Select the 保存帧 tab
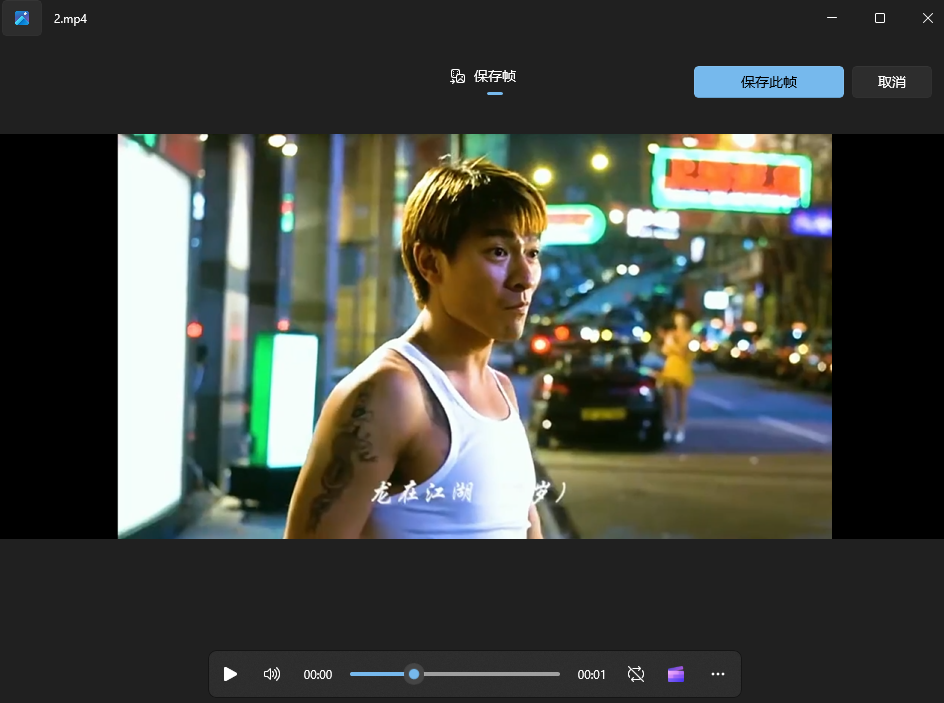The height and width of the screenshot is (703, 944). [x=483, y=76]
